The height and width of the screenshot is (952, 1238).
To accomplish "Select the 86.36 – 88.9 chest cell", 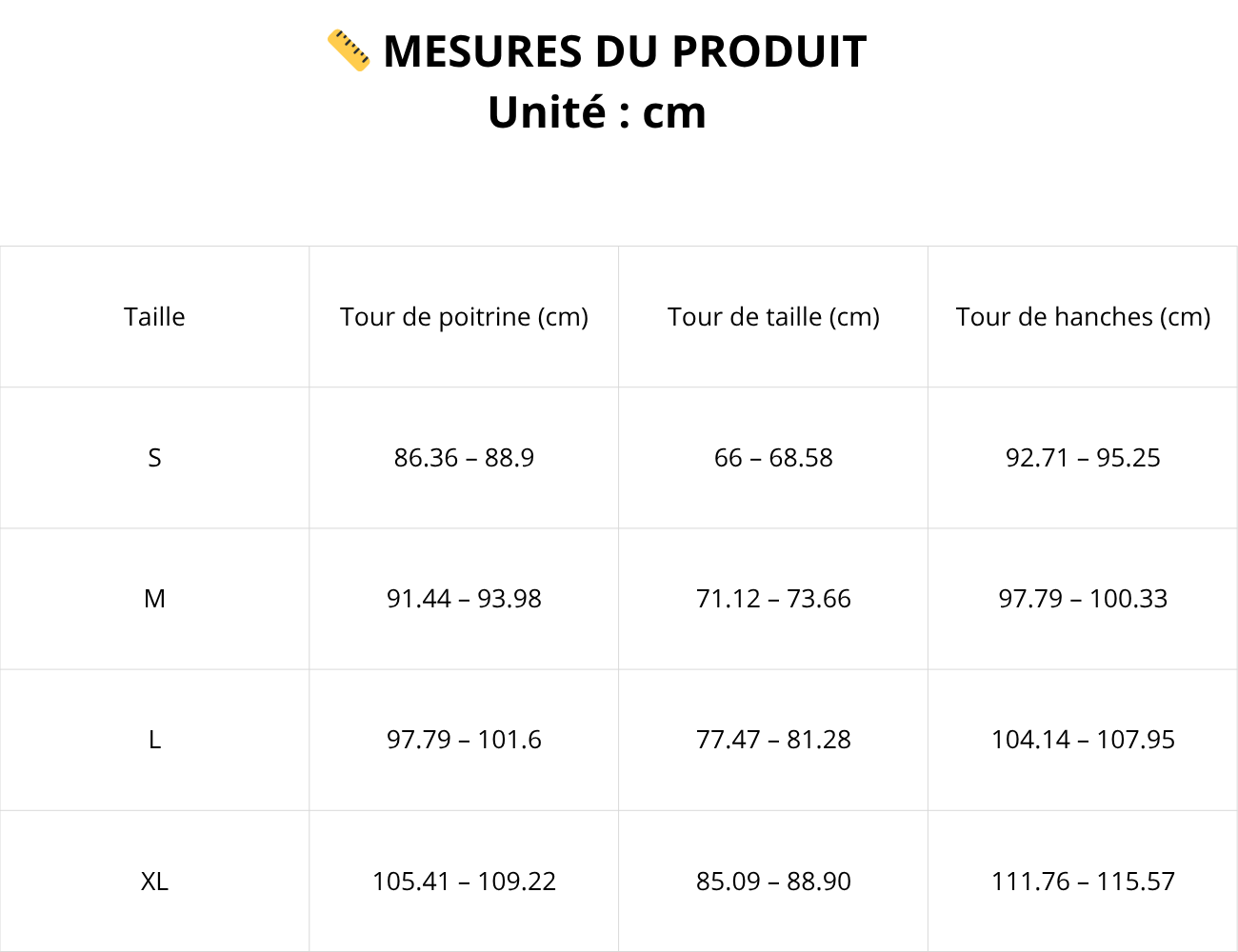I will [464, 458].
